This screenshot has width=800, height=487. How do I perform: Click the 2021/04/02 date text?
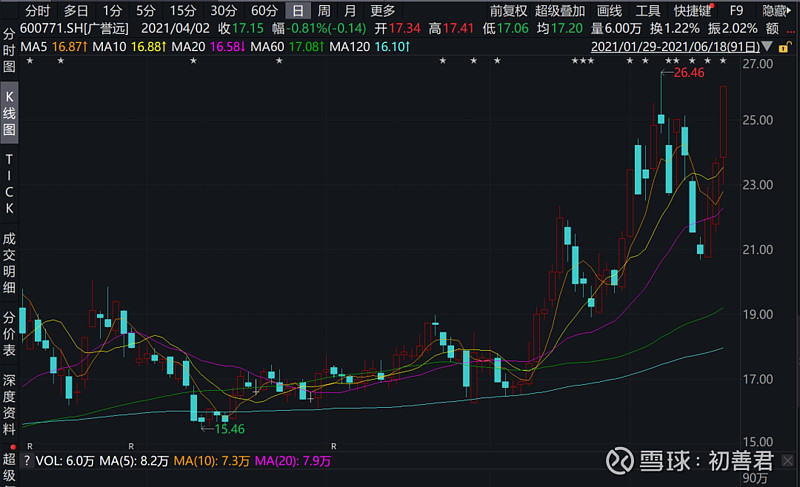click(x=175, y=29)
